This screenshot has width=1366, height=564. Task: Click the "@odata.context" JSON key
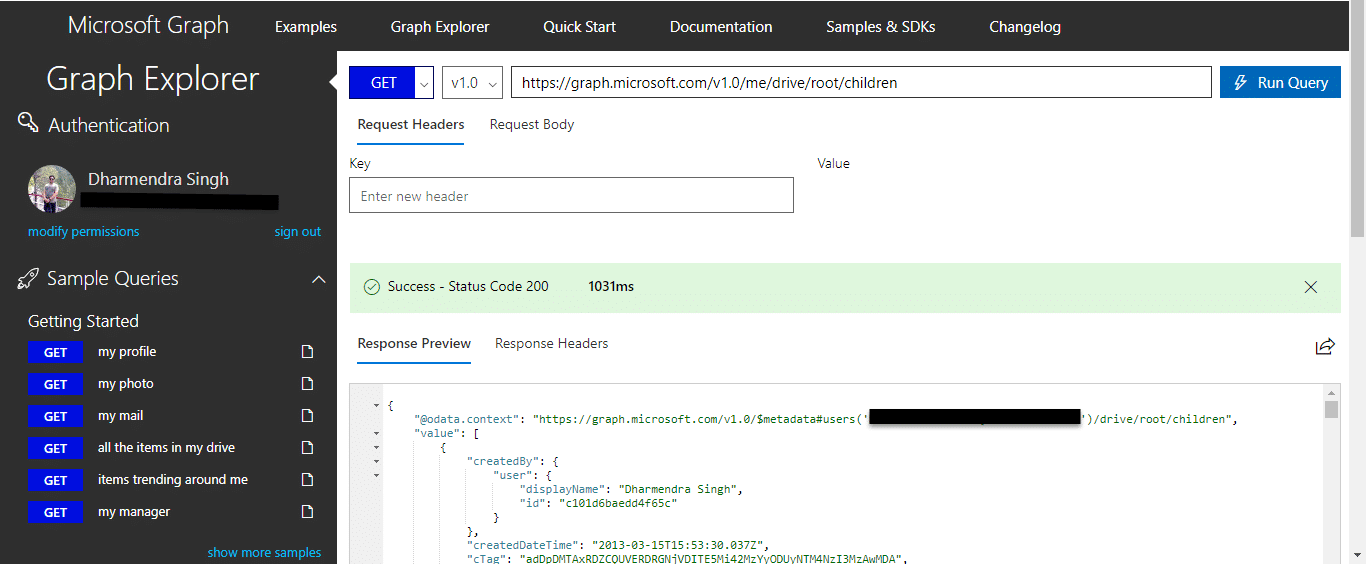tap(466, 419)
